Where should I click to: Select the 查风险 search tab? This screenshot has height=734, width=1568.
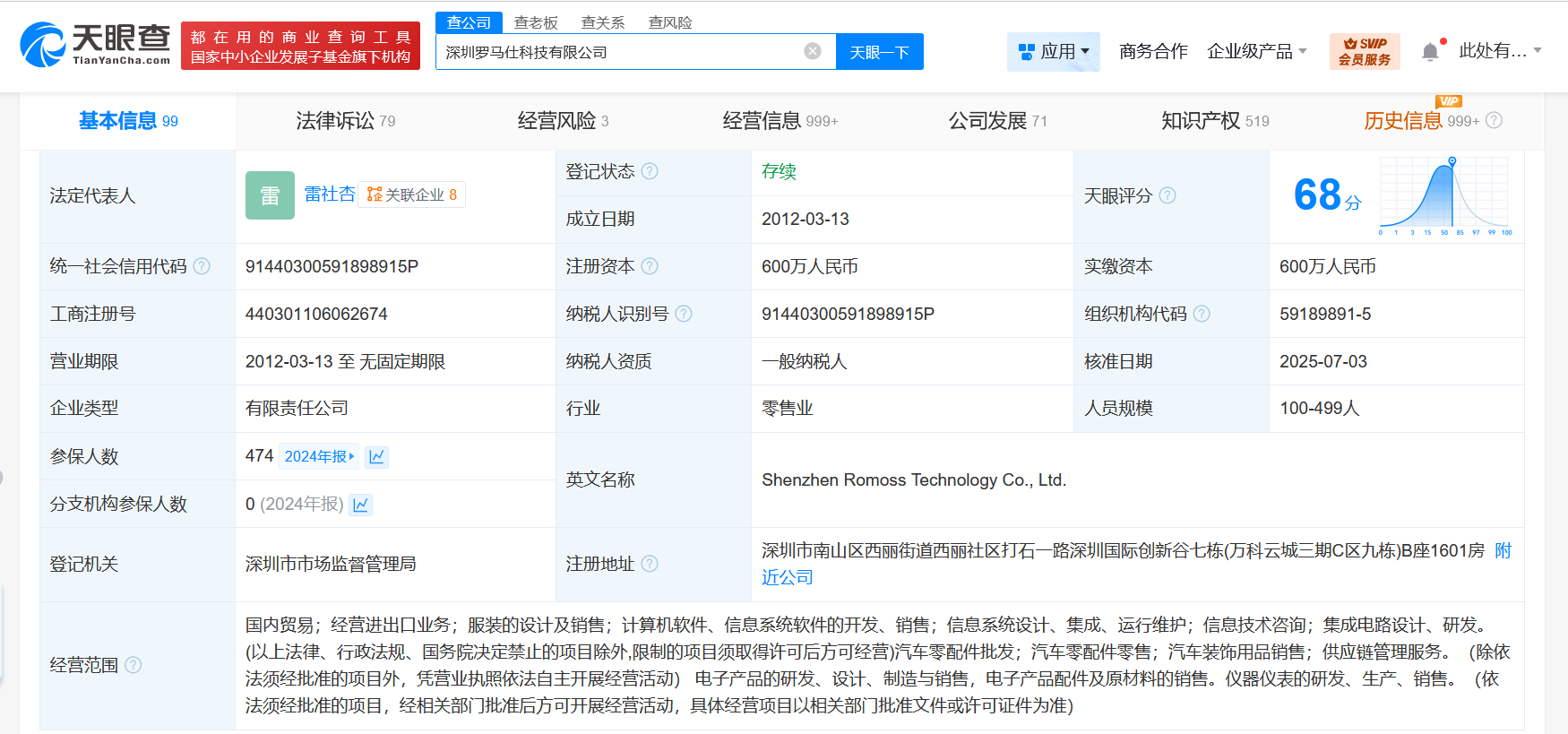click(670, 22)
